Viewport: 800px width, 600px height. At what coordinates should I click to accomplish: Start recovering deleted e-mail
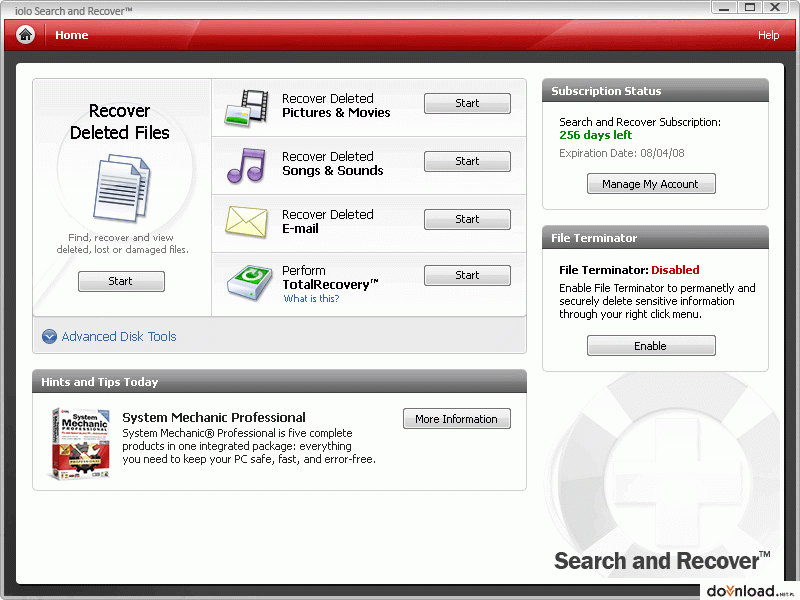[x=467, y=219]
